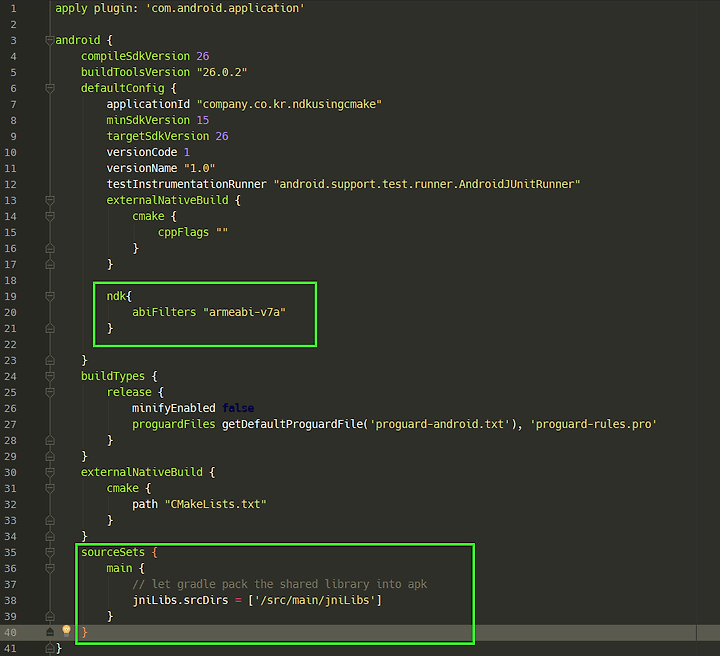This screenshot has height=656, width=720.
Task: Collapse the ndk block fold marker
Action: click(50, 296)
